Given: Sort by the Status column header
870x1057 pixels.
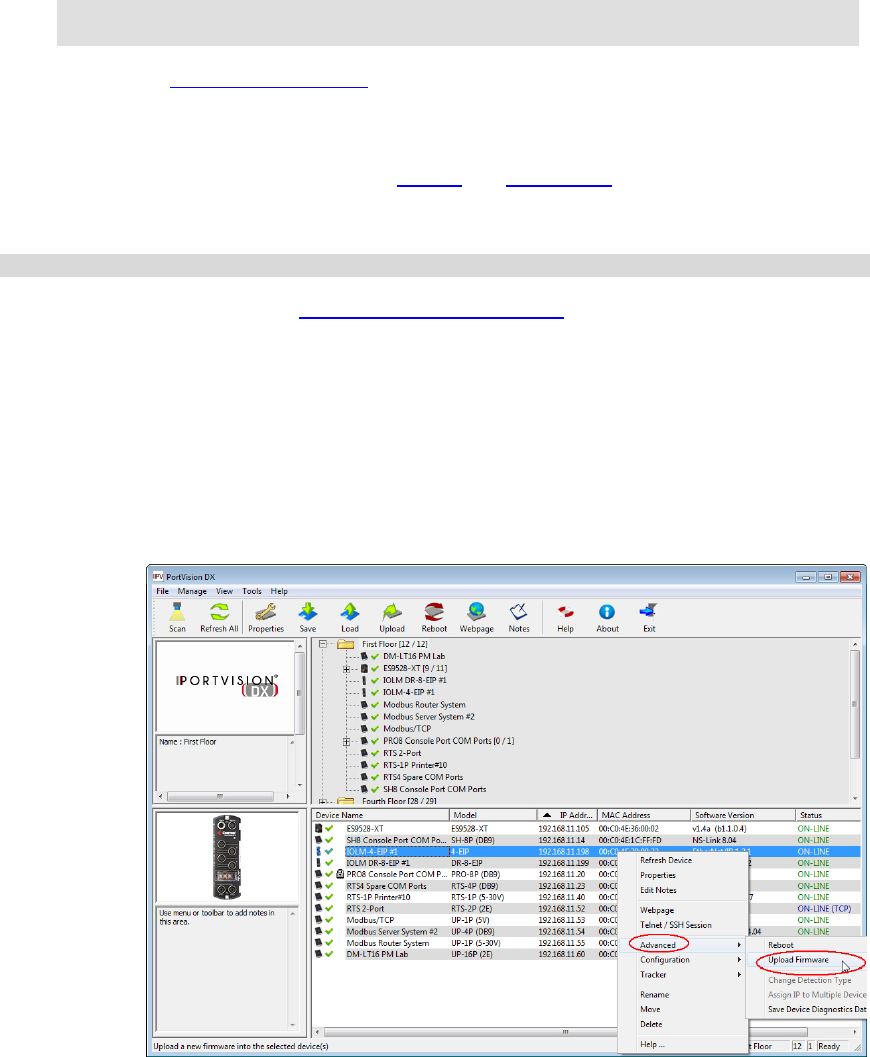Looking at the screenshot, I should click(x=828, y=816).
